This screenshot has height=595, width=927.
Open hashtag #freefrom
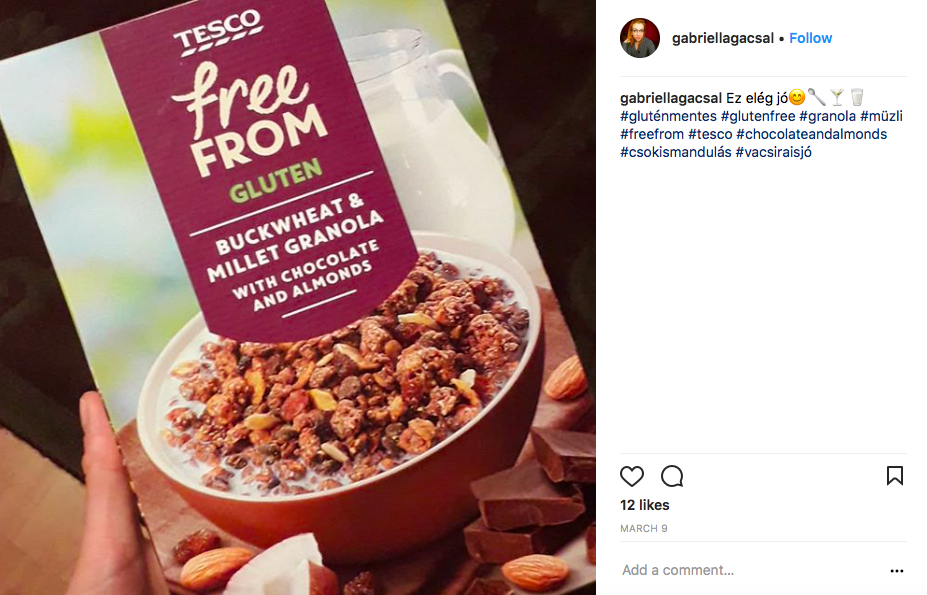(652, 134)
